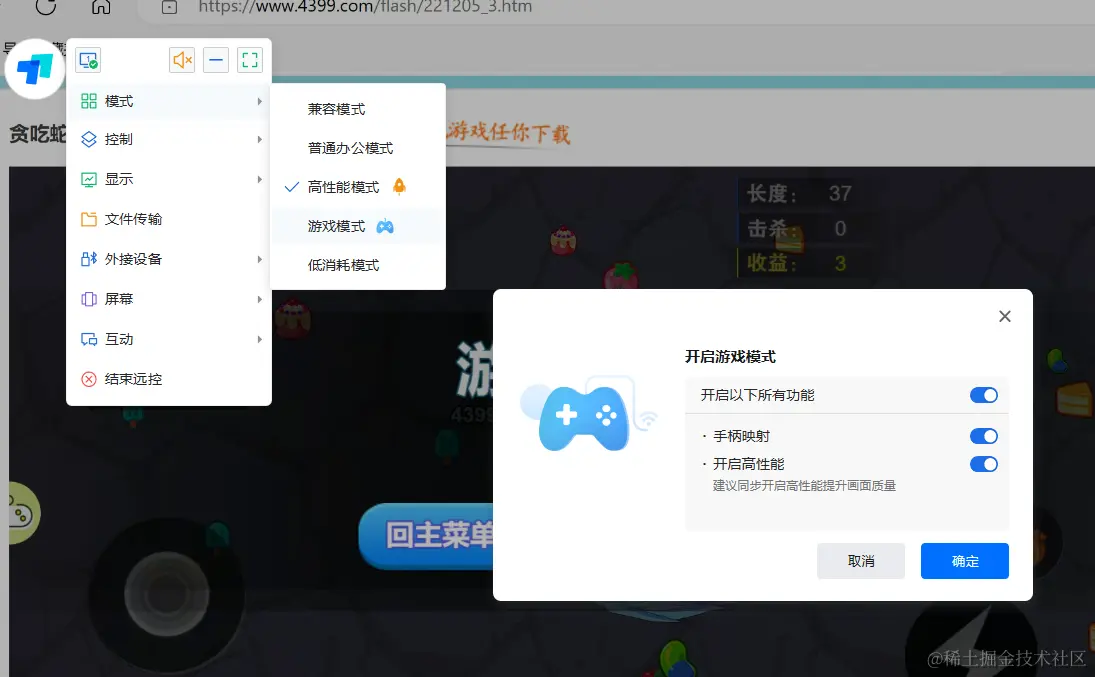Click the monitor icon beside 显示

[89, 180]
